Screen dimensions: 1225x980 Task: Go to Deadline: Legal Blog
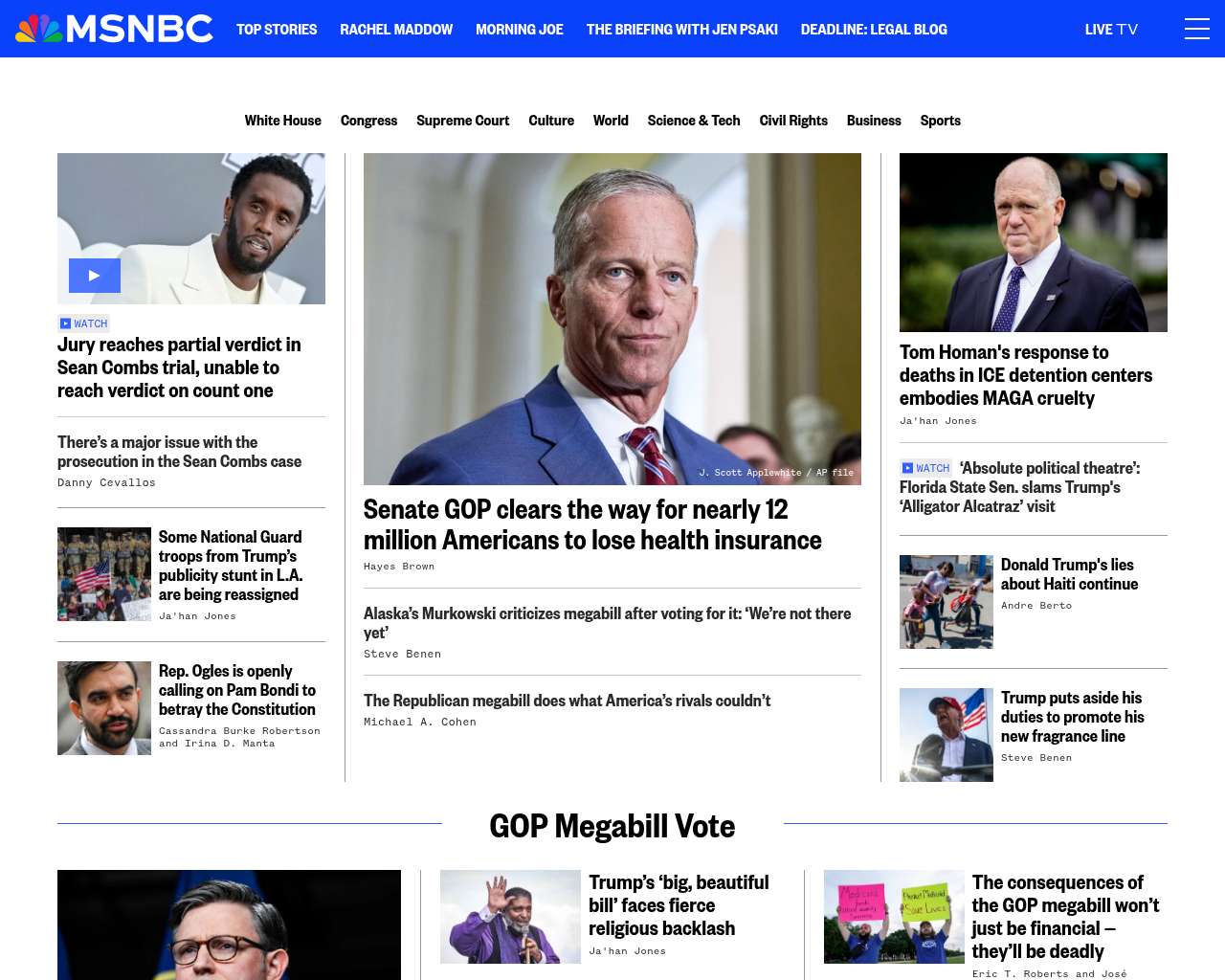(874, 30)
